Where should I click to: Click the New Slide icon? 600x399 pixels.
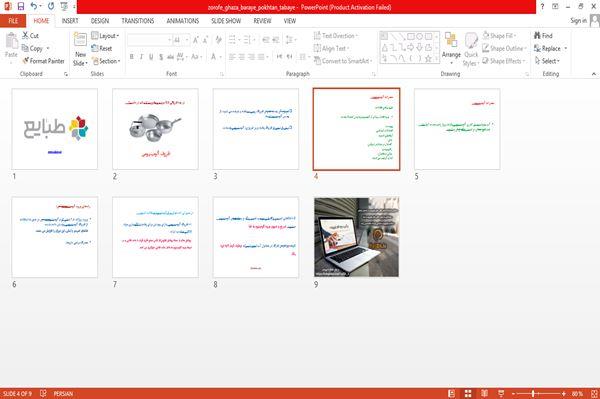pos(80,40)
